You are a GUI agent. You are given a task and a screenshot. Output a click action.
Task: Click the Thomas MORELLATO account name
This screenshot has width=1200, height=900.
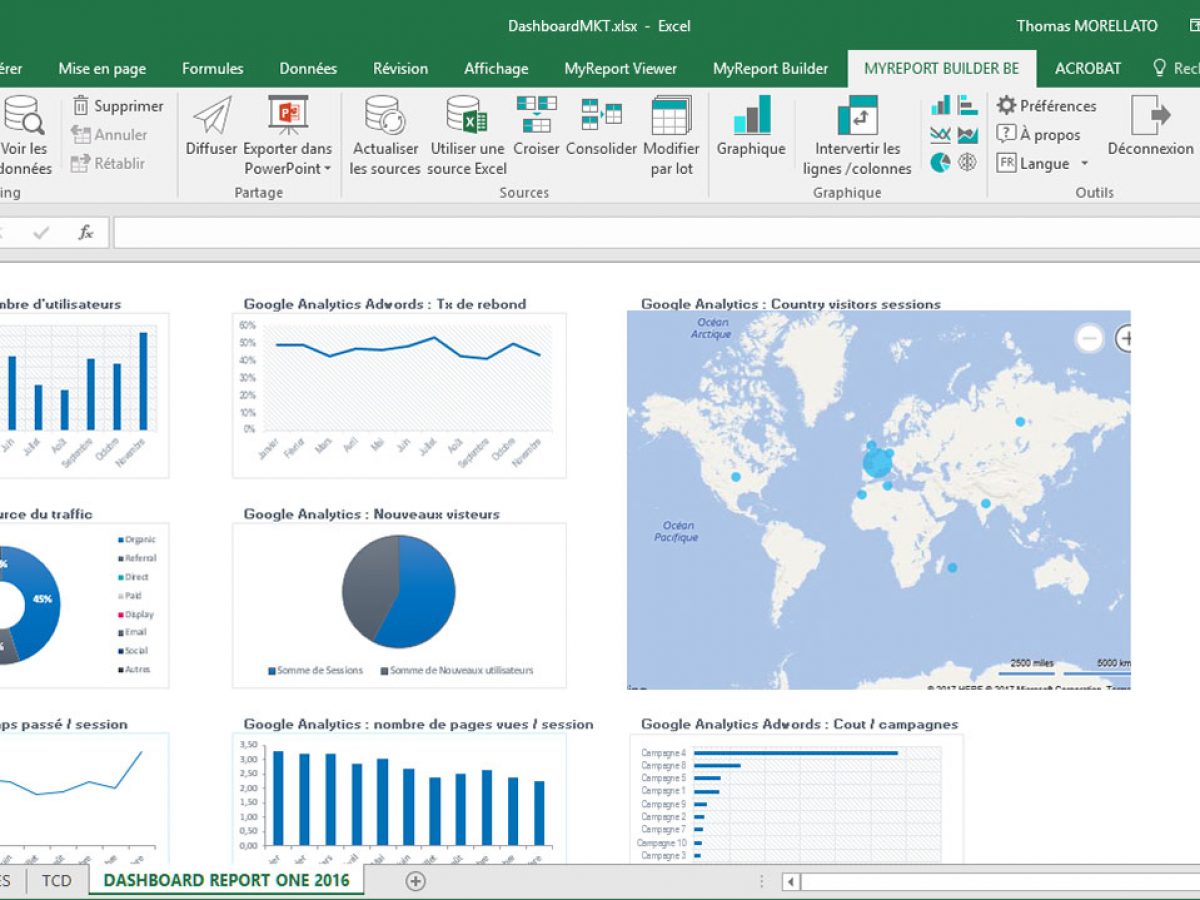click(x=1087, y=26)
